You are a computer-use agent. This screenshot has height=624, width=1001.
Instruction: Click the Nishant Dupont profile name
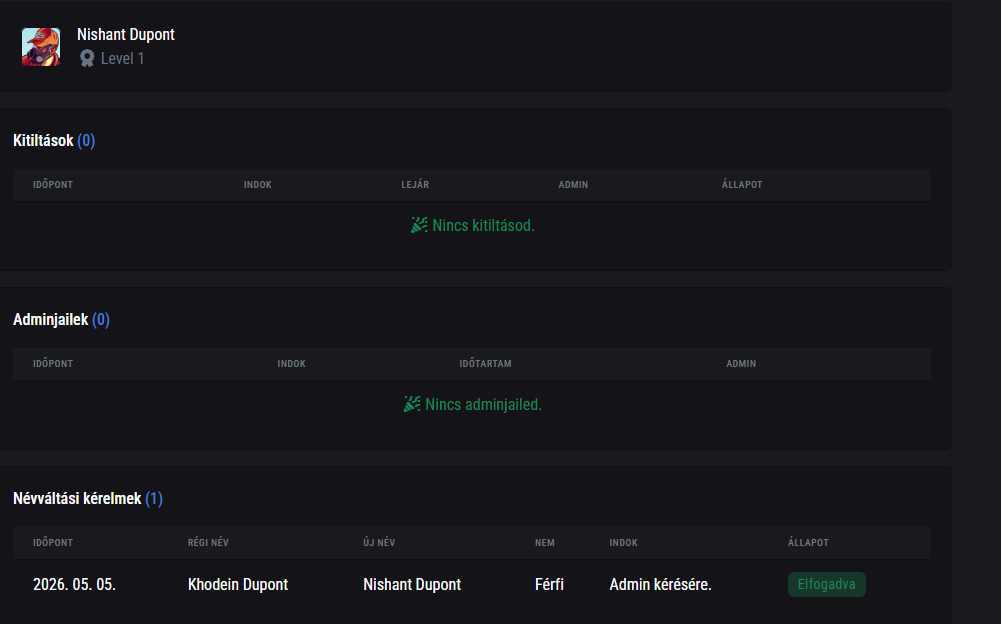tap(126, 34)
